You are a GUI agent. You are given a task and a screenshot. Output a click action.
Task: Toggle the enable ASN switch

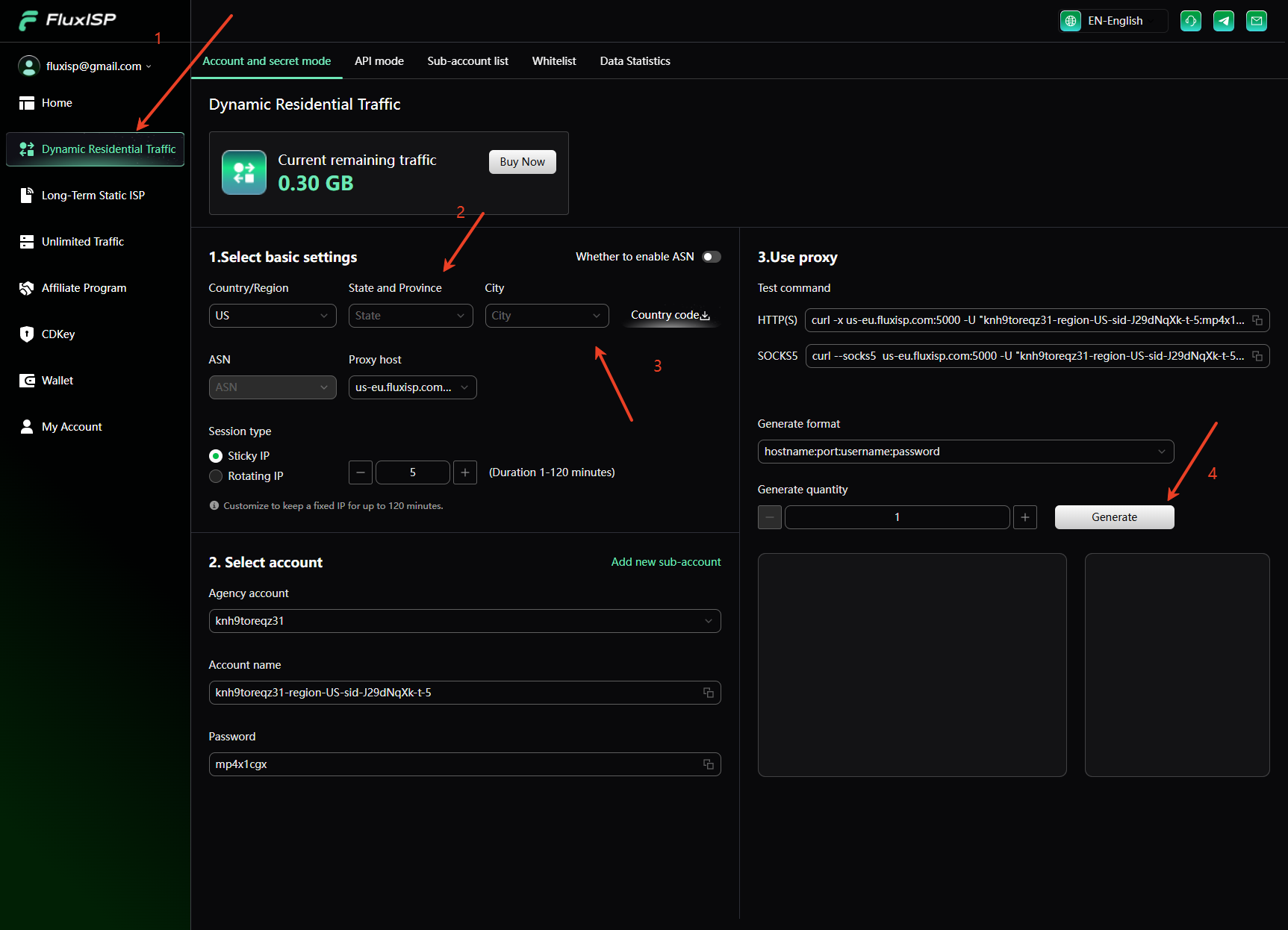click(x=712, y=257)
